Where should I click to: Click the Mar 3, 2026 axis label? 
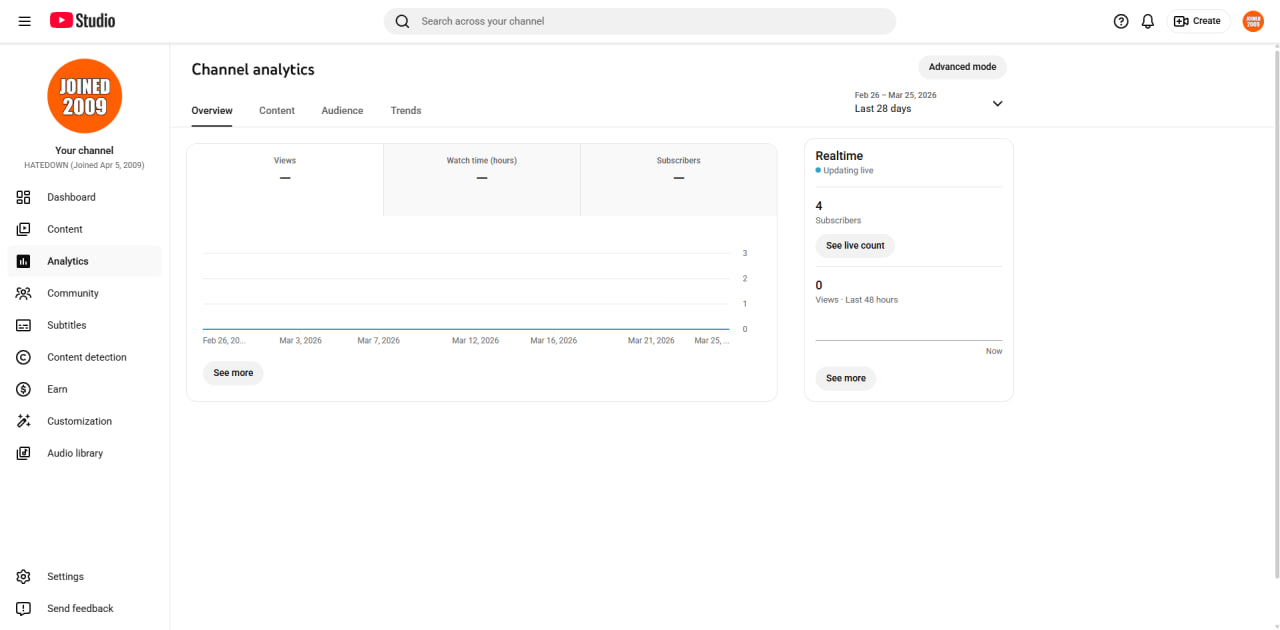[300, 341]
